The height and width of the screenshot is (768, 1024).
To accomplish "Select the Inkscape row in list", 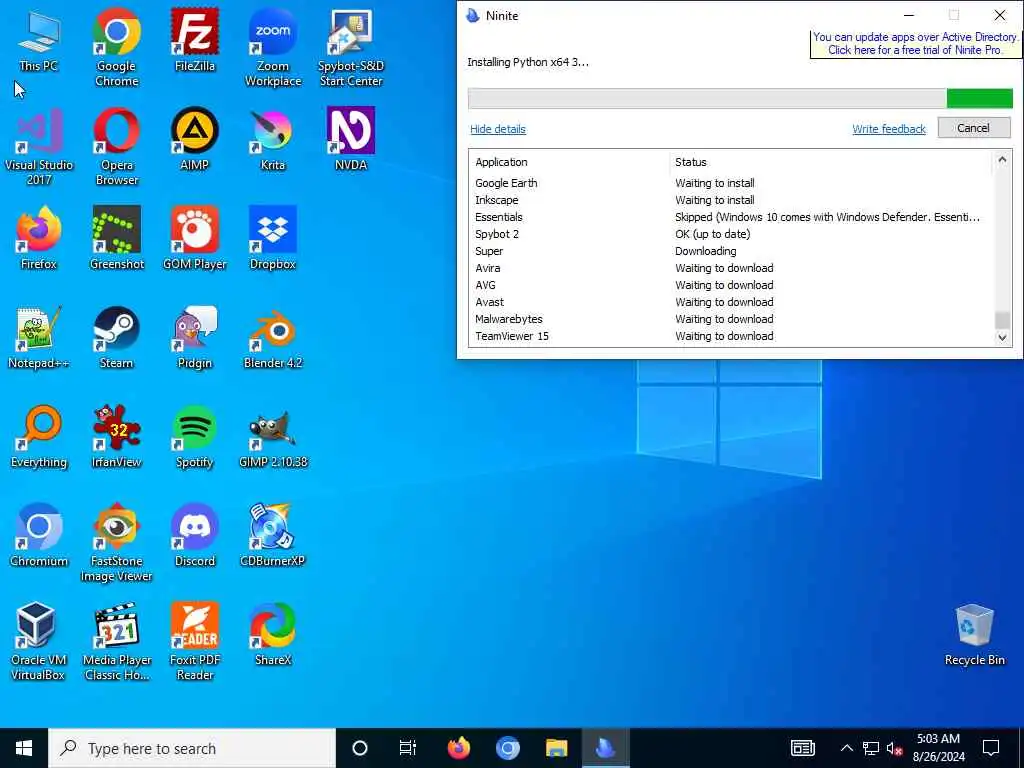I will coord(731,200).
